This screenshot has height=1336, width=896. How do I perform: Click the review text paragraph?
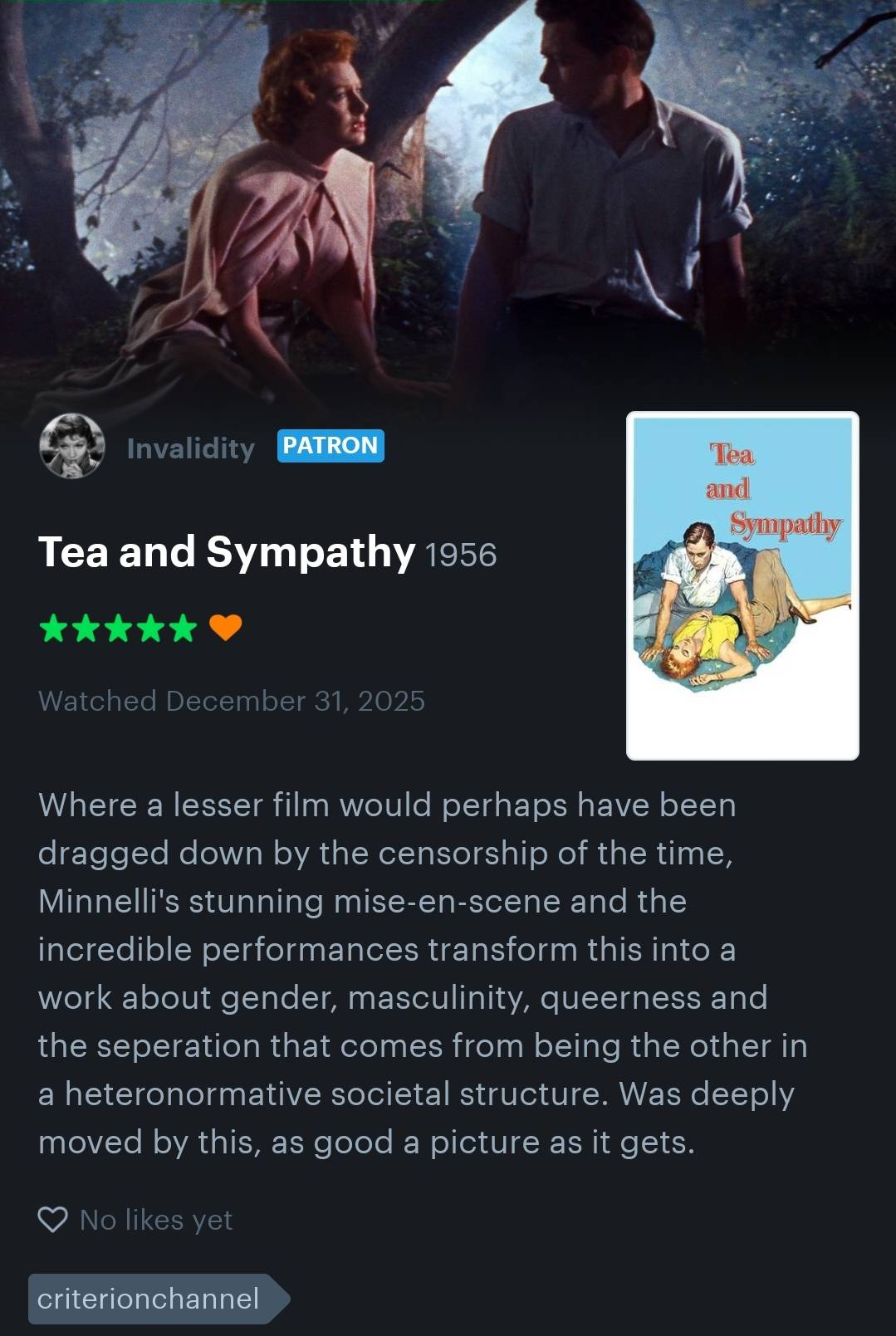pos(423,973)
